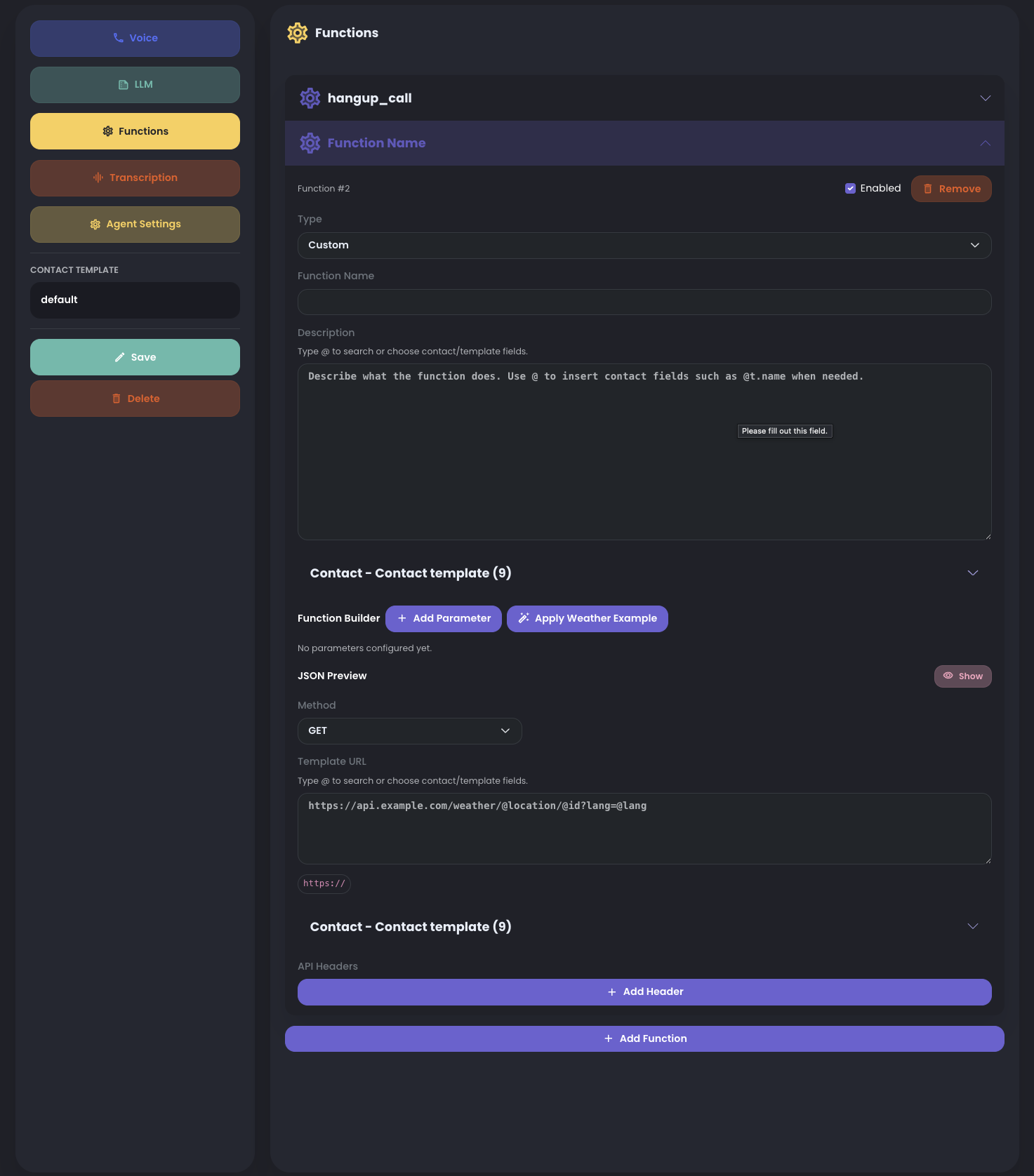This screenshot has height=1176, width=1034.
Task: Click the Template URL textarea
Action: point(644,829)
